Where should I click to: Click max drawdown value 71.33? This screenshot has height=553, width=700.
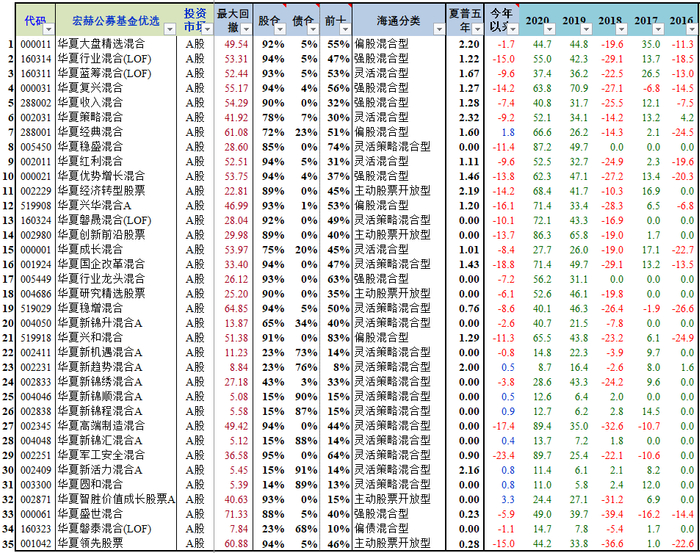pos(236,514)
